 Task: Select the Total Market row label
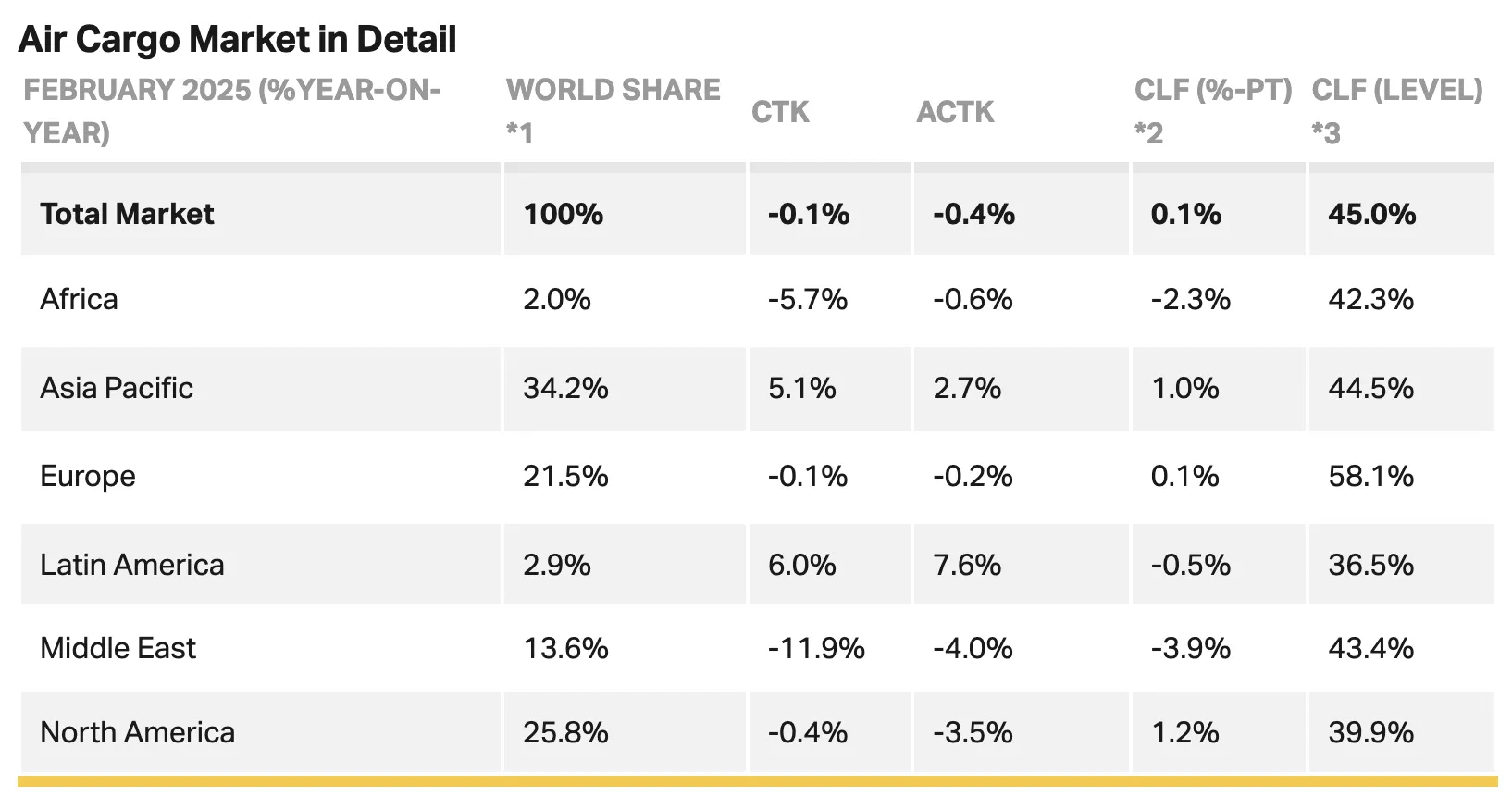[x=127, y=214]
